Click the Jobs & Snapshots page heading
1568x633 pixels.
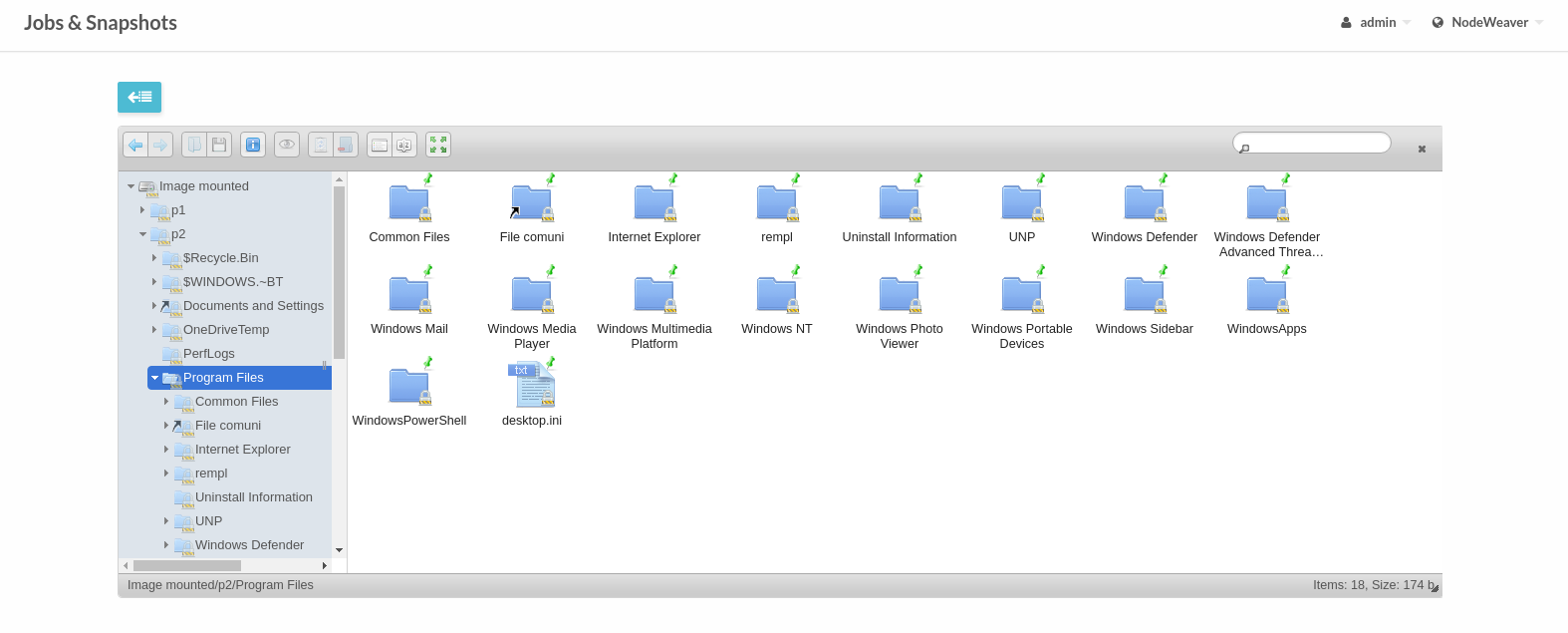[x=101, y=23]
